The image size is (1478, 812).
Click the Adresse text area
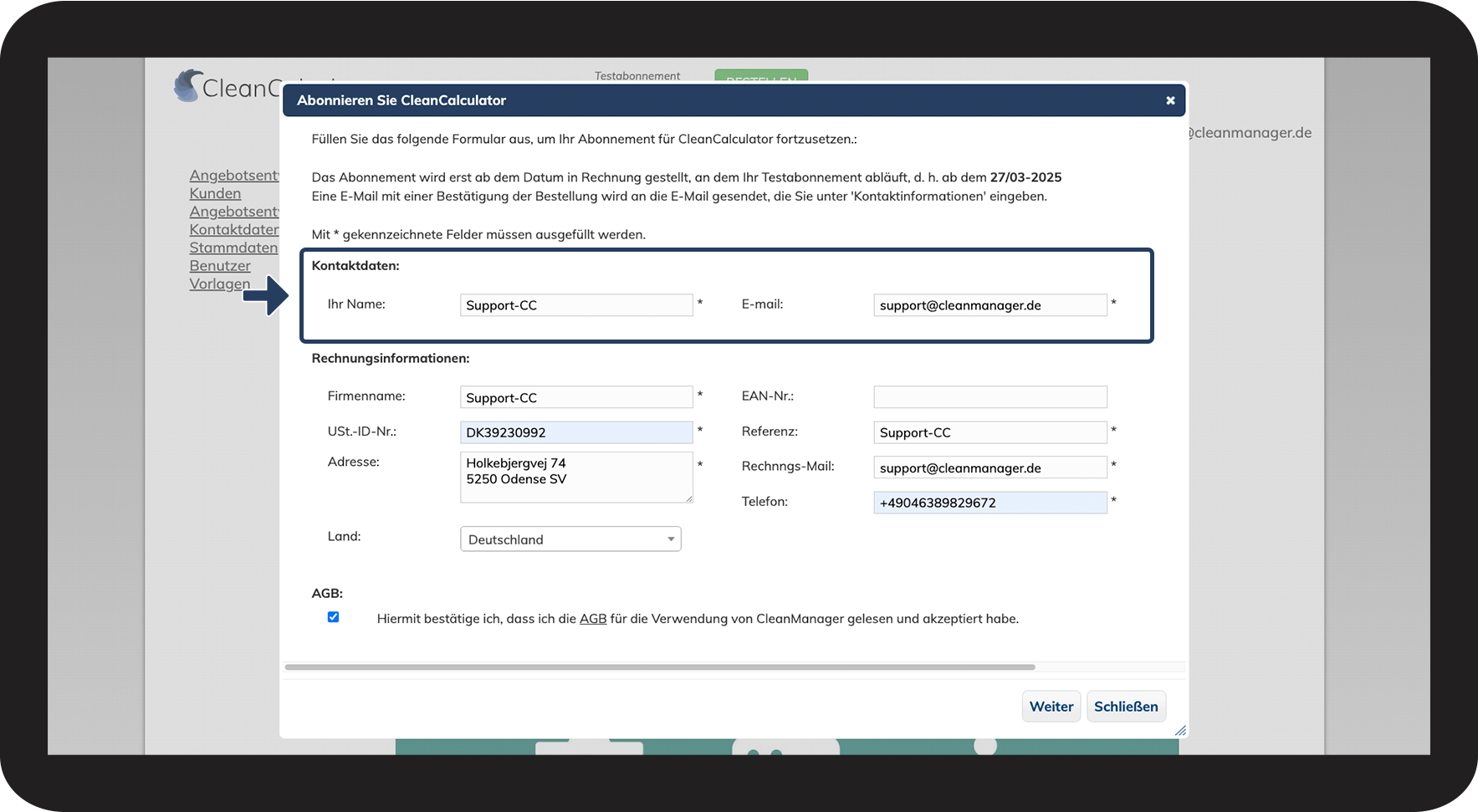[x=575, y=477]
